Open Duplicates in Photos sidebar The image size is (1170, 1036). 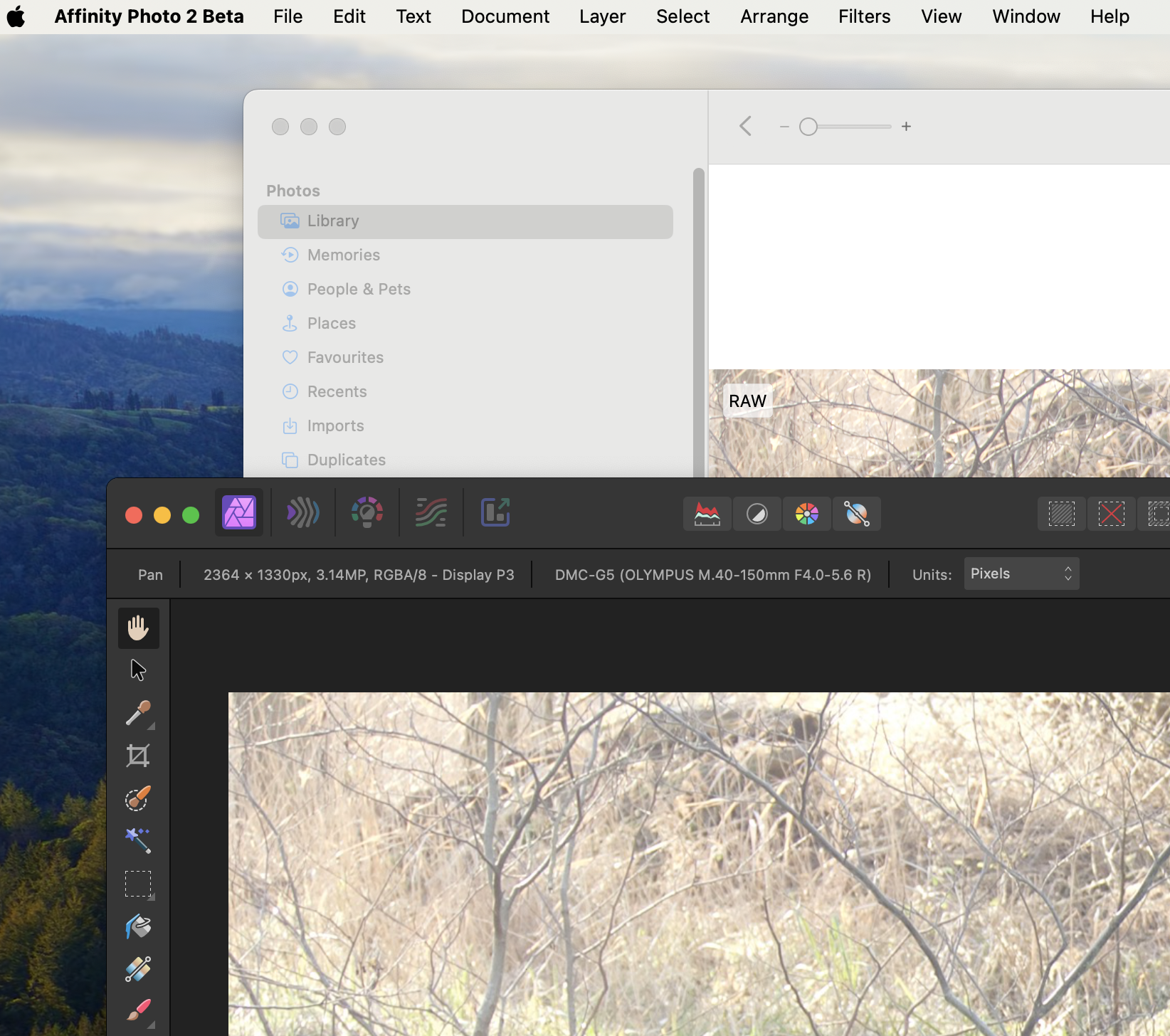pyautogui.click(x=465, y=460)
